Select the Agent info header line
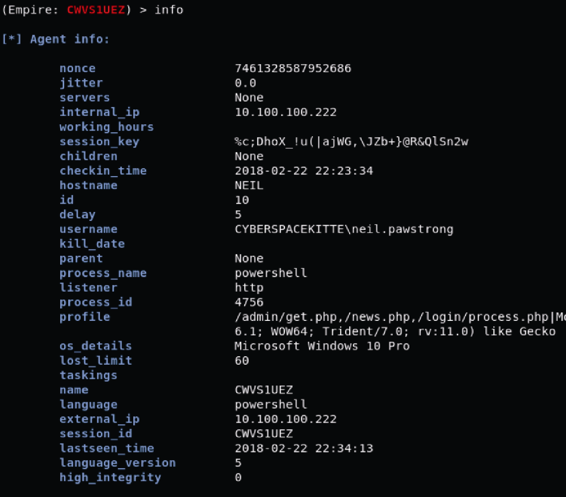This screenshot has height=497, width=566. [x=55, y=39]
